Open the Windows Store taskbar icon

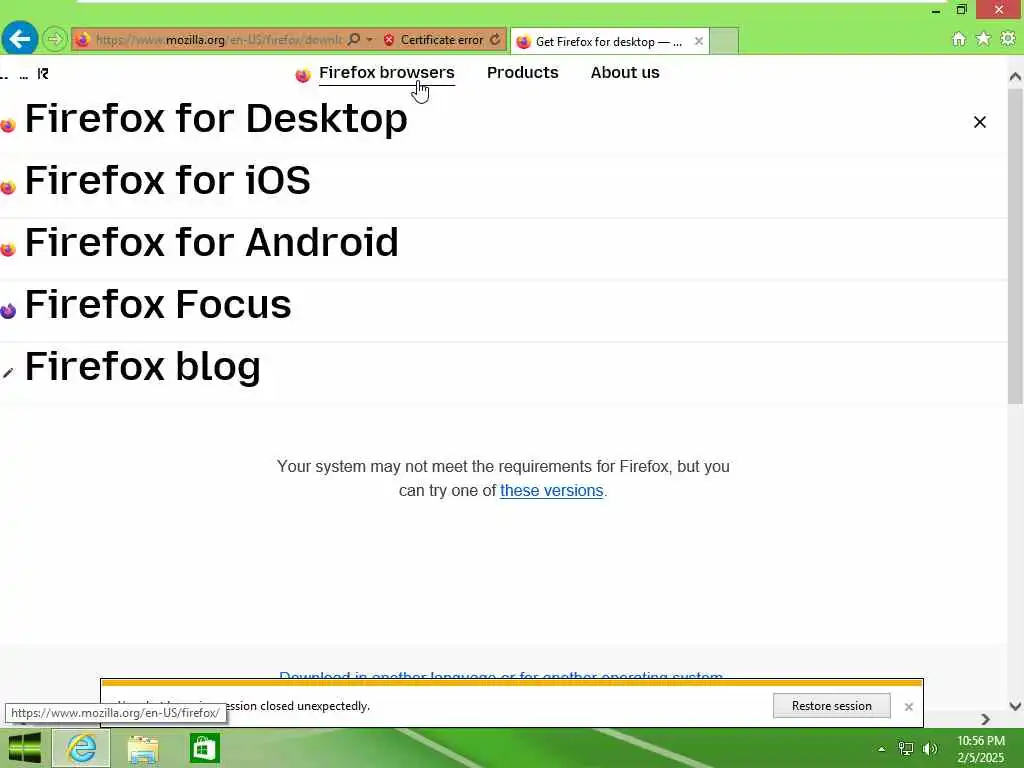pyautogui.click(x=204, y=748)
